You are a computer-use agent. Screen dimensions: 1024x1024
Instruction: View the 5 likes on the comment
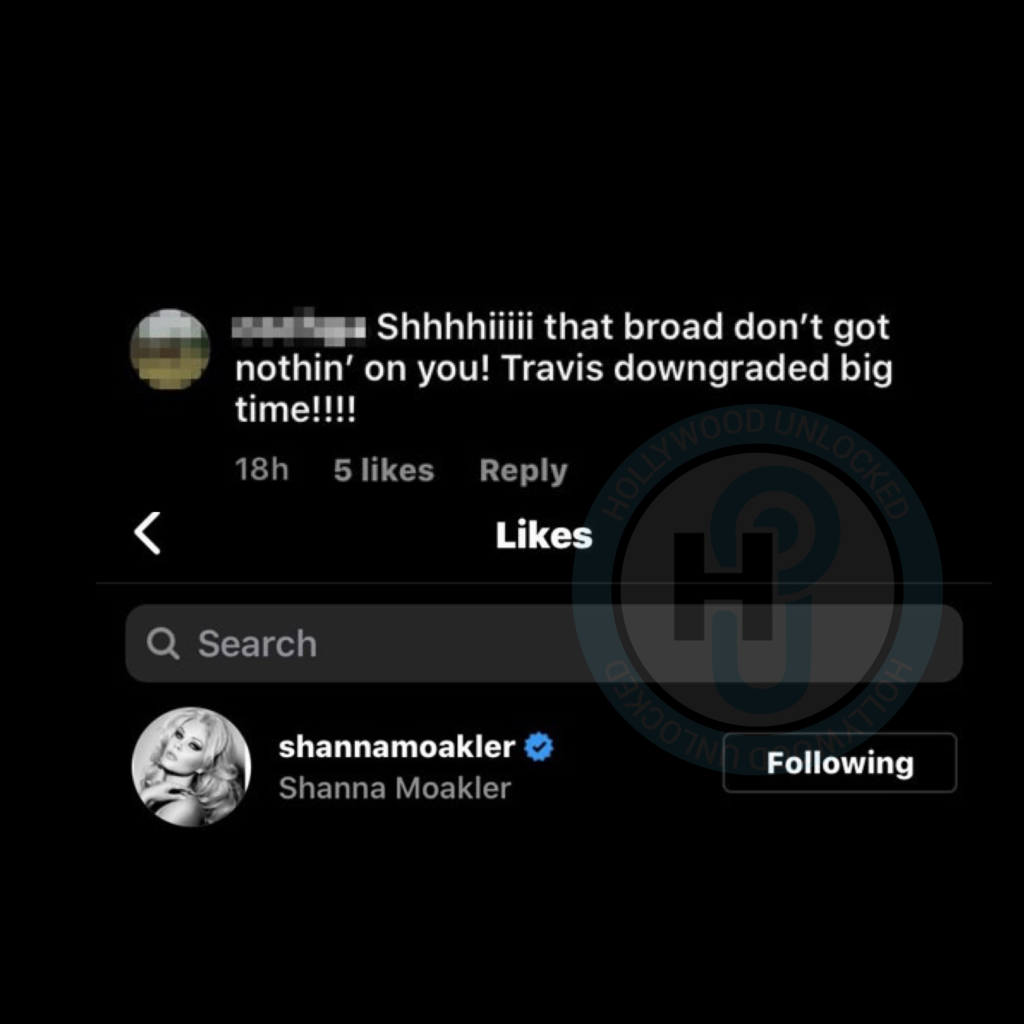tap(384, 470)
